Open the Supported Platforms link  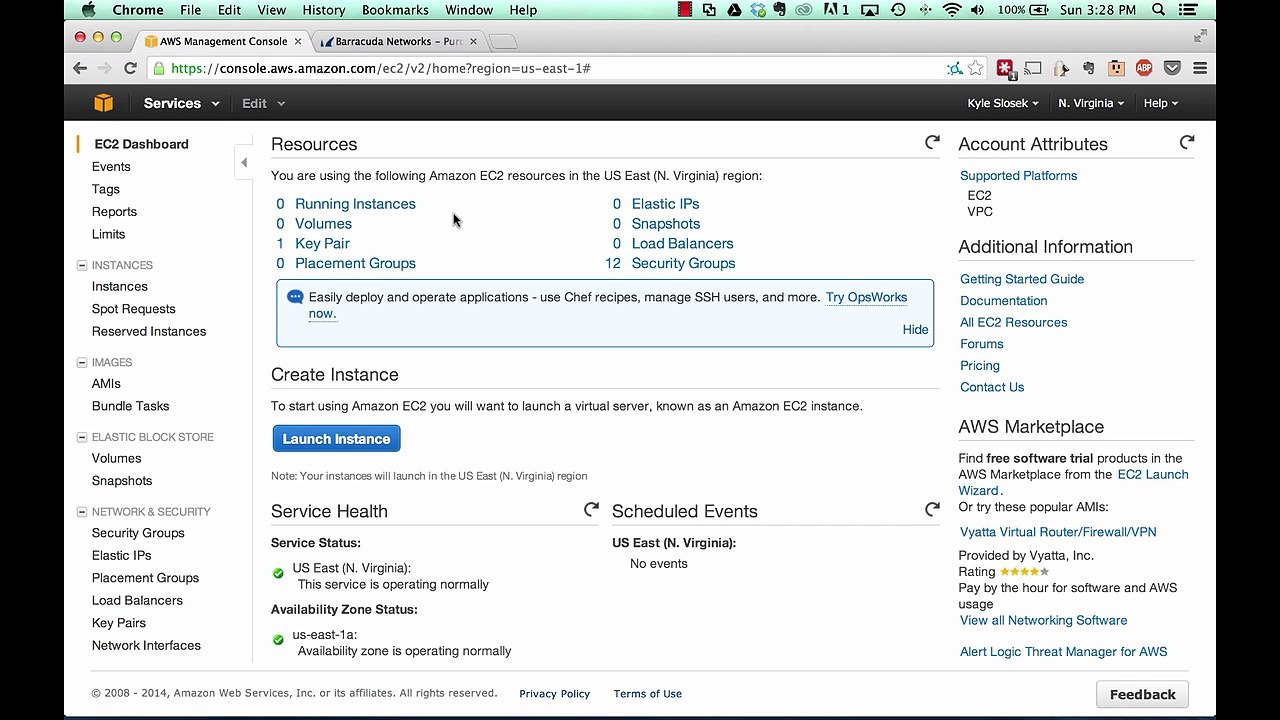point(1018,176)
